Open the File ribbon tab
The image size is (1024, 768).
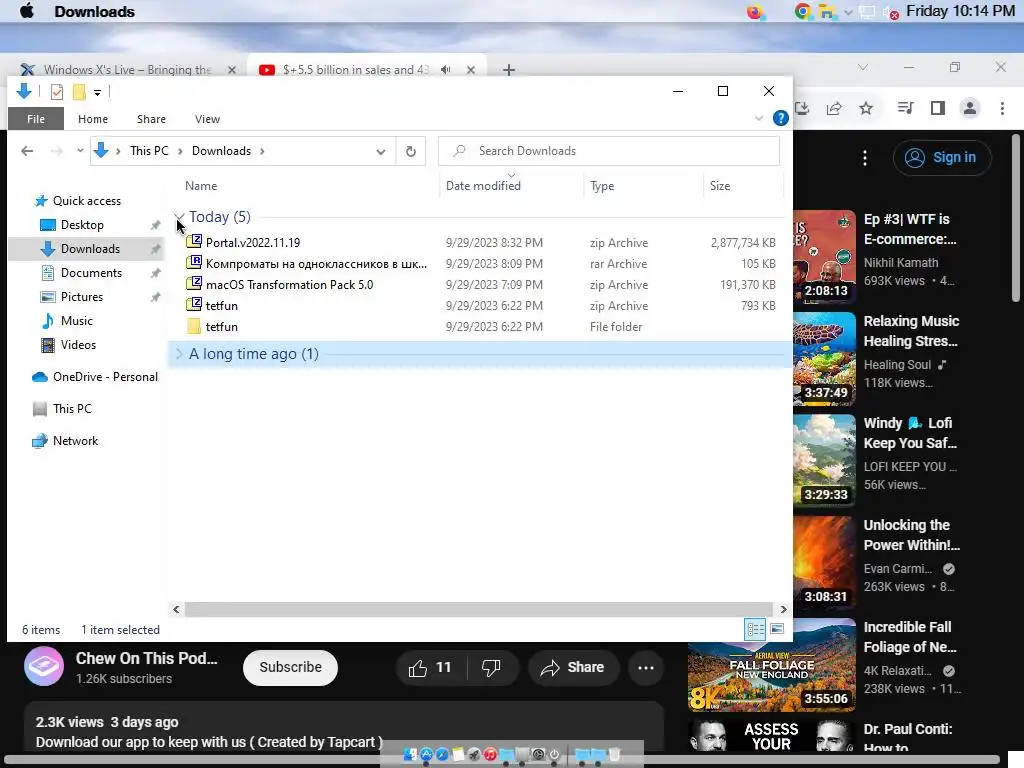36,119
